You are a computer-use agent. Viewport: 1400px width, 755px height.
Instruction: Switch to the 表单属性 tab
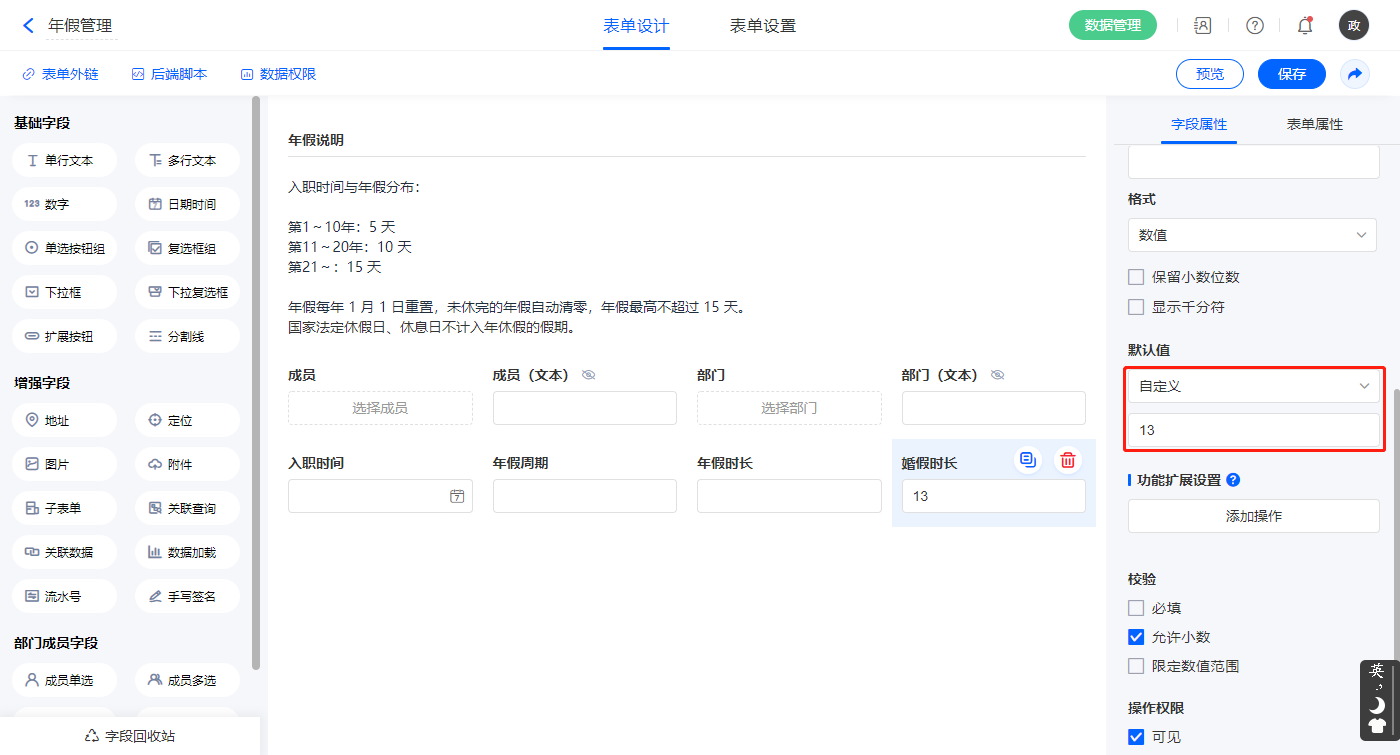1314,125
